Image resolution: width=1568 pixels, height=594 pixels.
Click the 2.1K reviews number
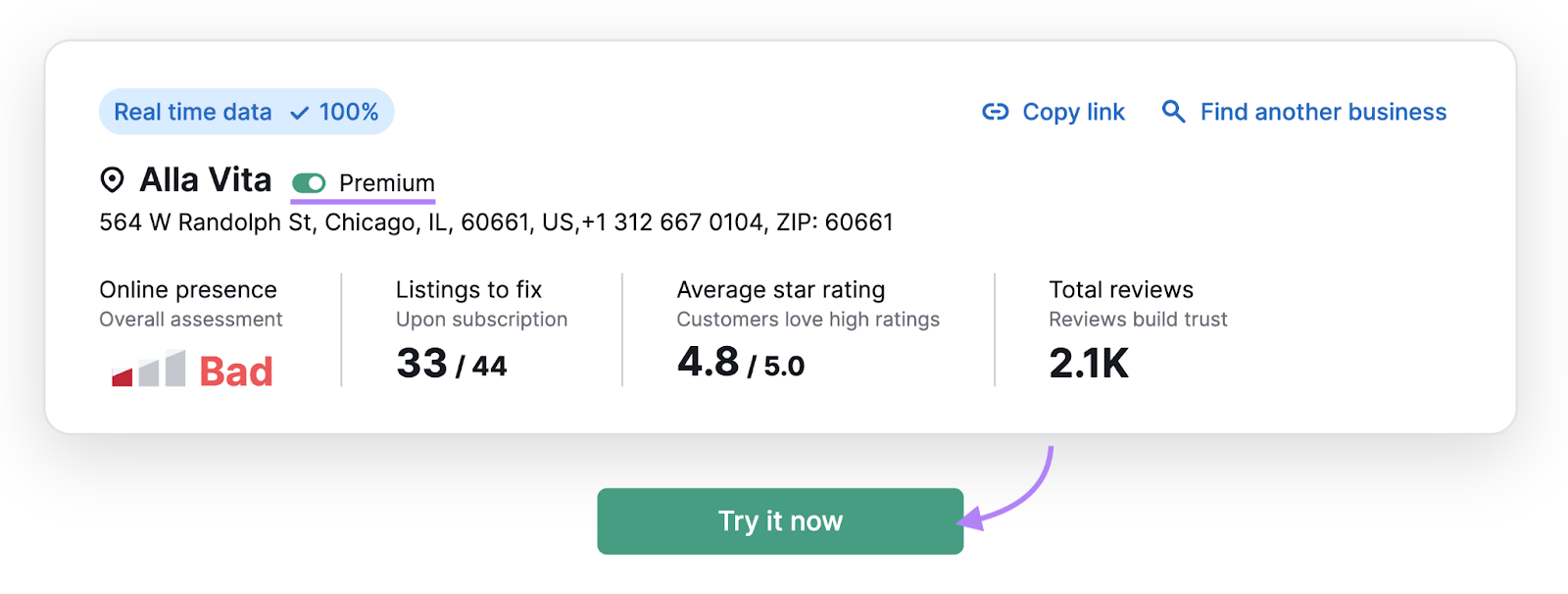(1089, 364)
